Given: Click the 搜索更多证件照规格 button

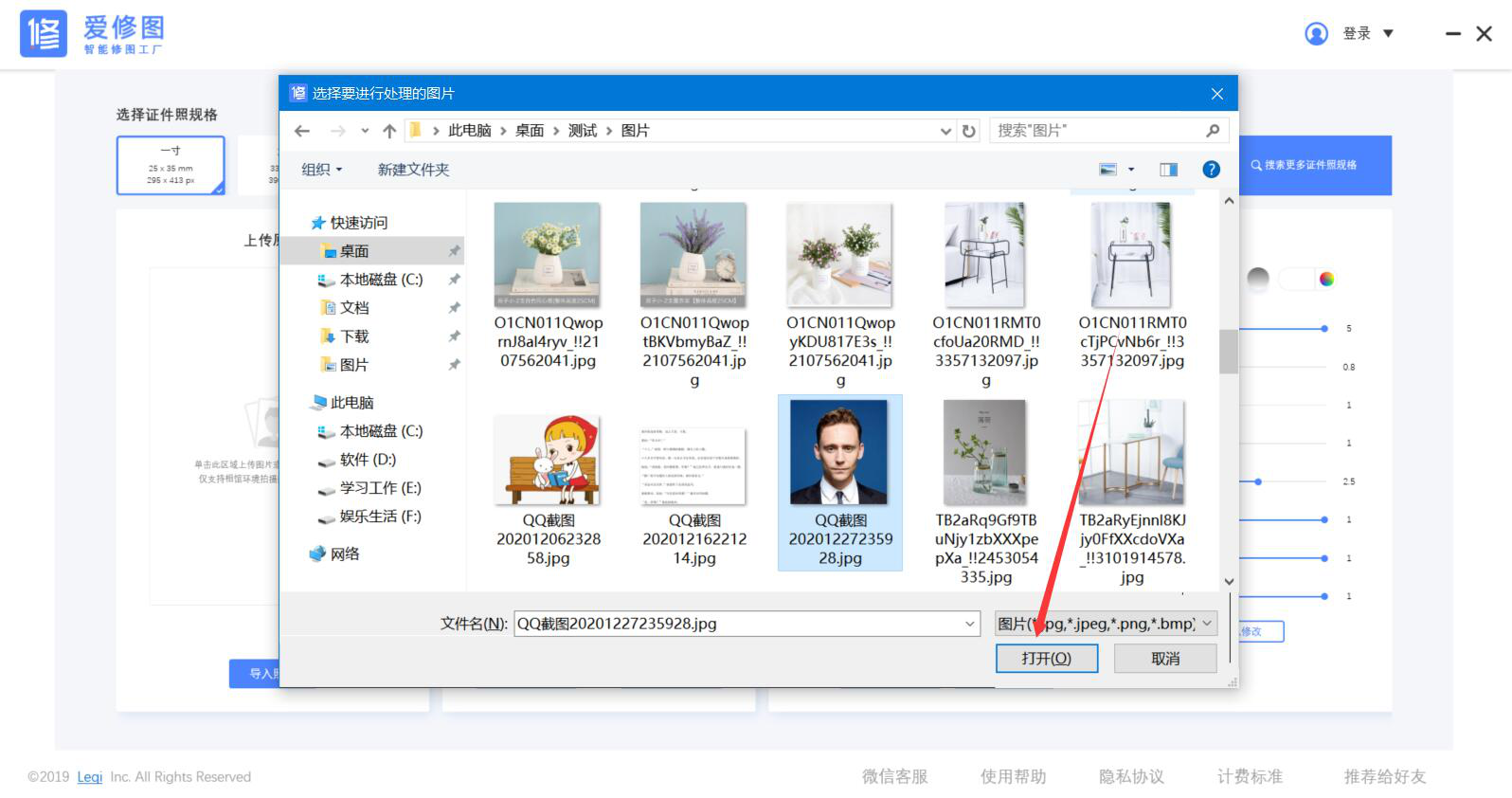Looking at the screenshot, I should click(1315, 165).
